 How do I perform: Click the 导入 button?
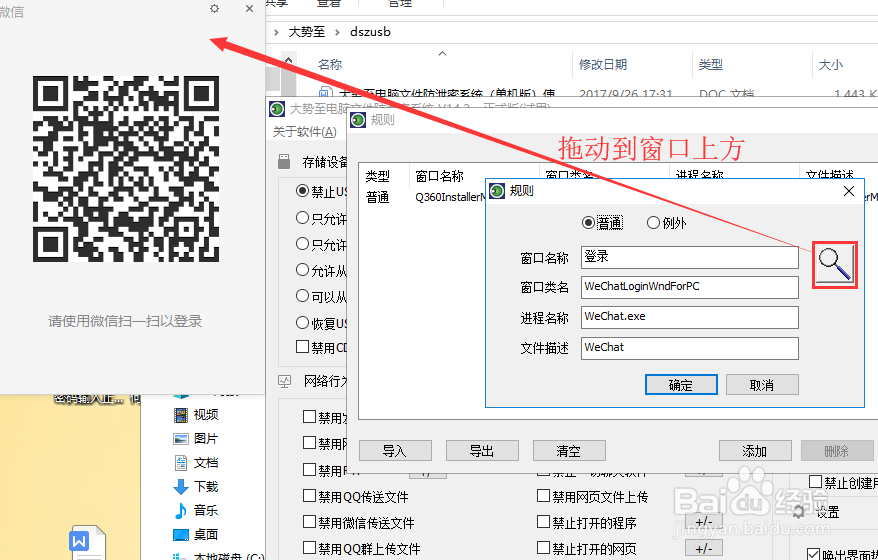pyautogui.click(x=395, y=451)
